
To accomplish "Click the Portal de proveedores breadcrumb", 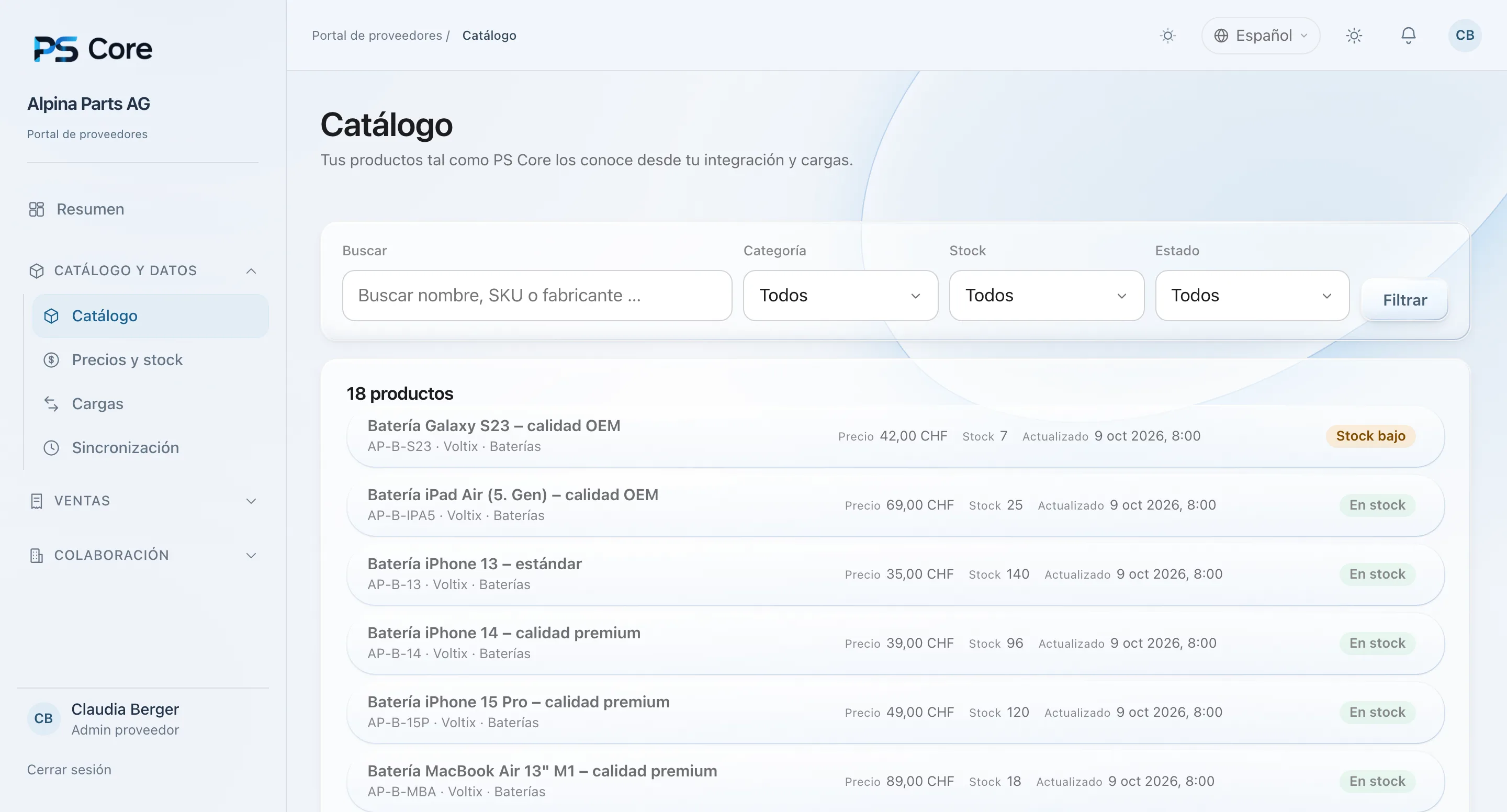I will (x=377, y=36).
